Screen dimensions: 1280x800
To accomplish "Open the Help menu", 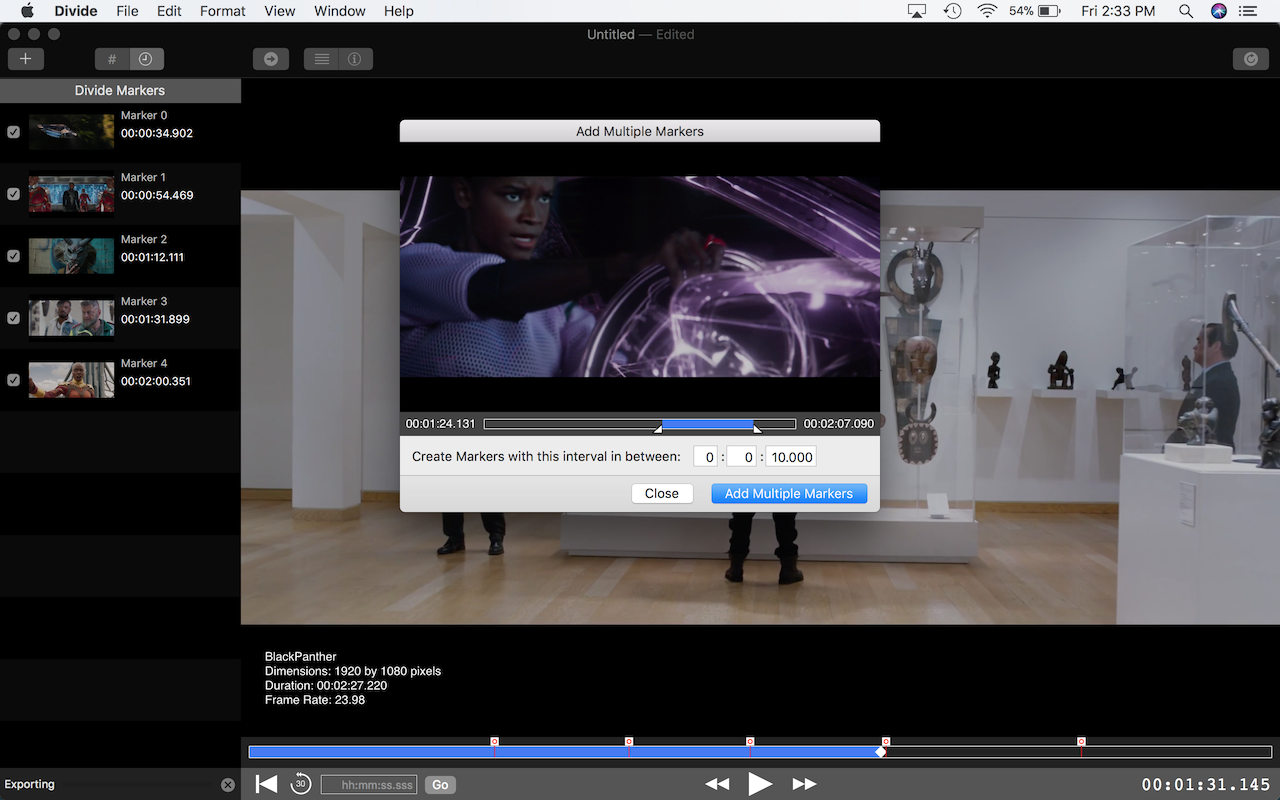I will tap(398, 11).
